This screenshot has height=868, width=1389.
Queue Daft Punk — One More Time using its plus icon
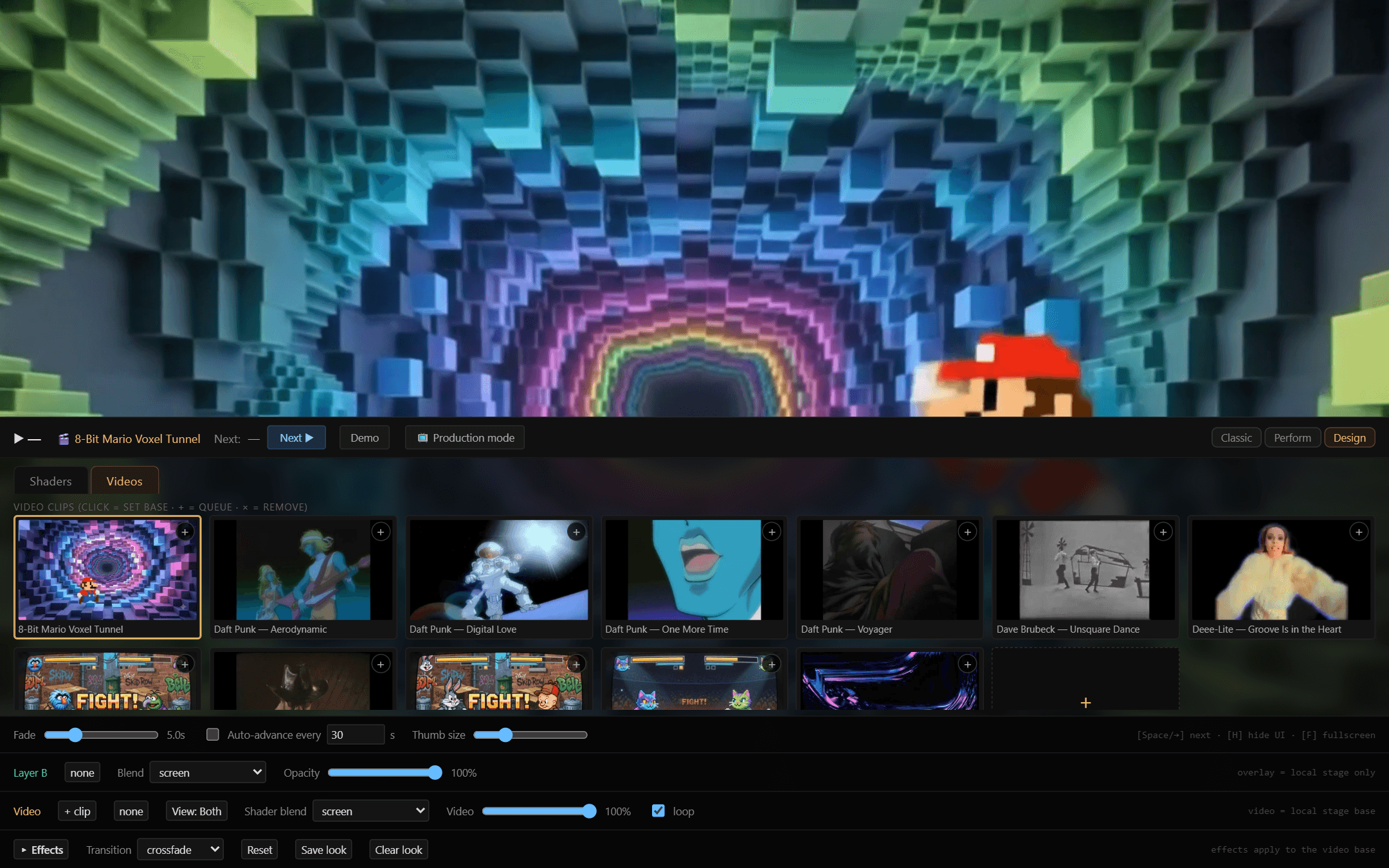coord(772,532)
